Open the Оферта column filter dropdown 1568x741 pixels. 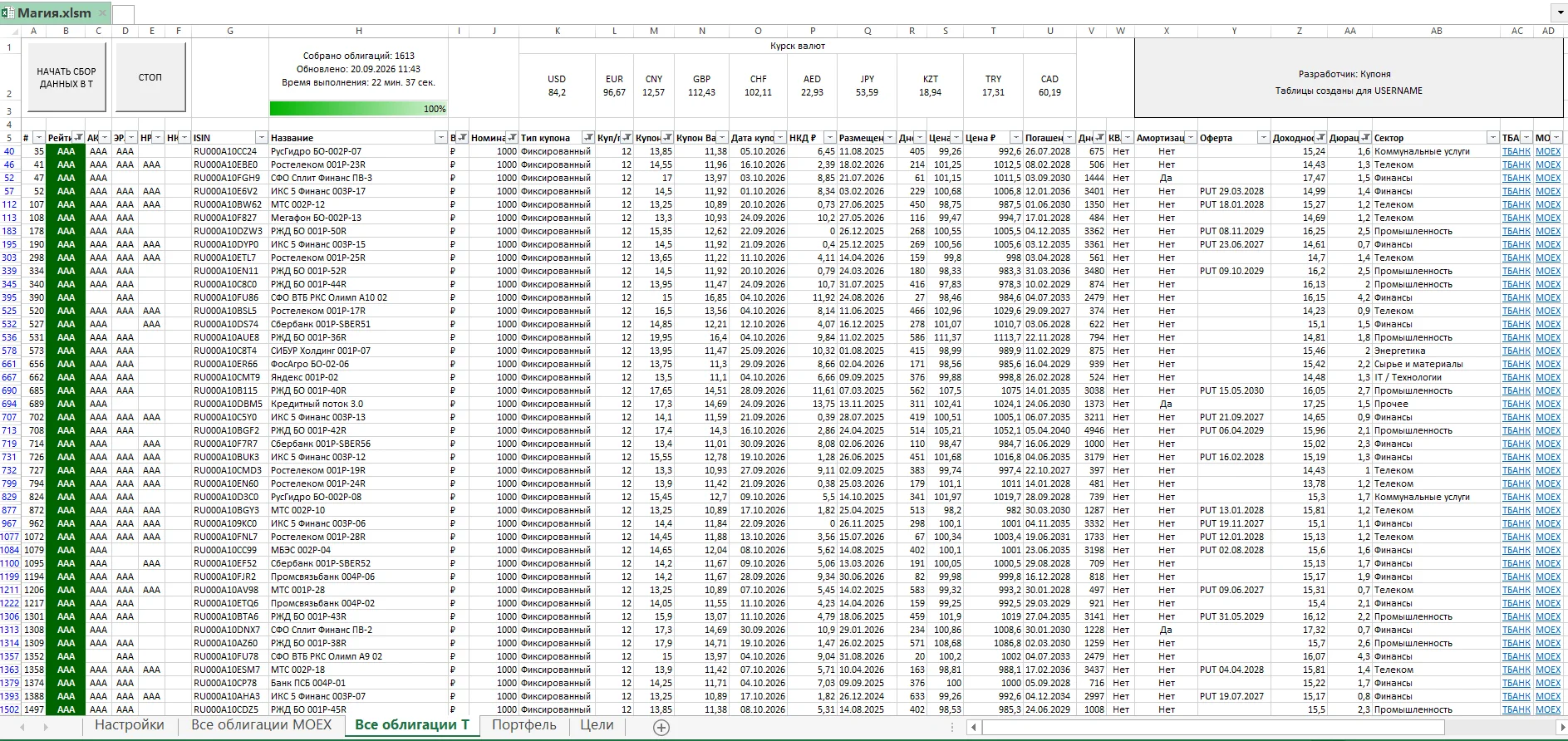pyautogui.click(x=1263, y=138)
